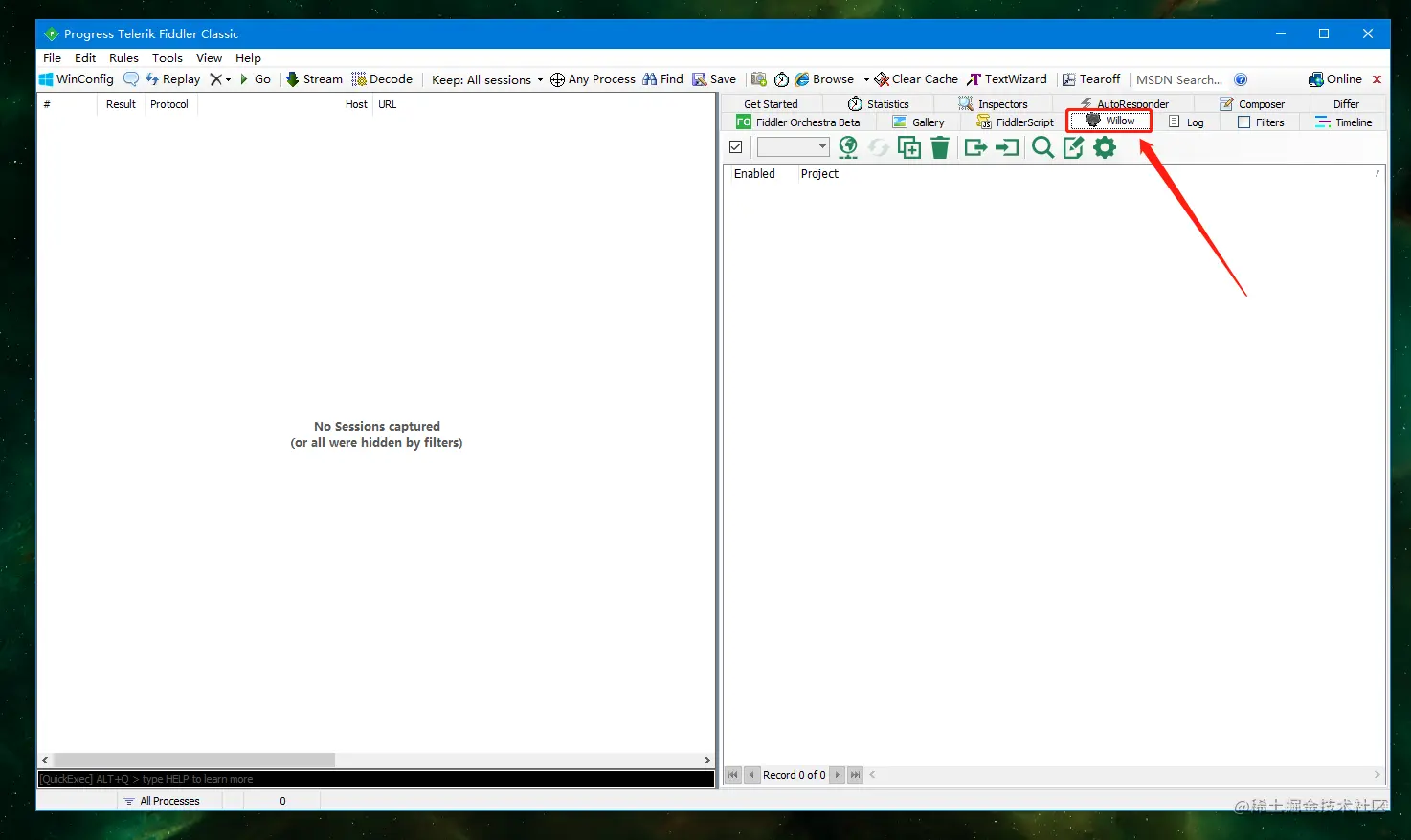Screen dimensions: 1411x840
Task: Open the Gallery tab
Action: coord(918,122)
